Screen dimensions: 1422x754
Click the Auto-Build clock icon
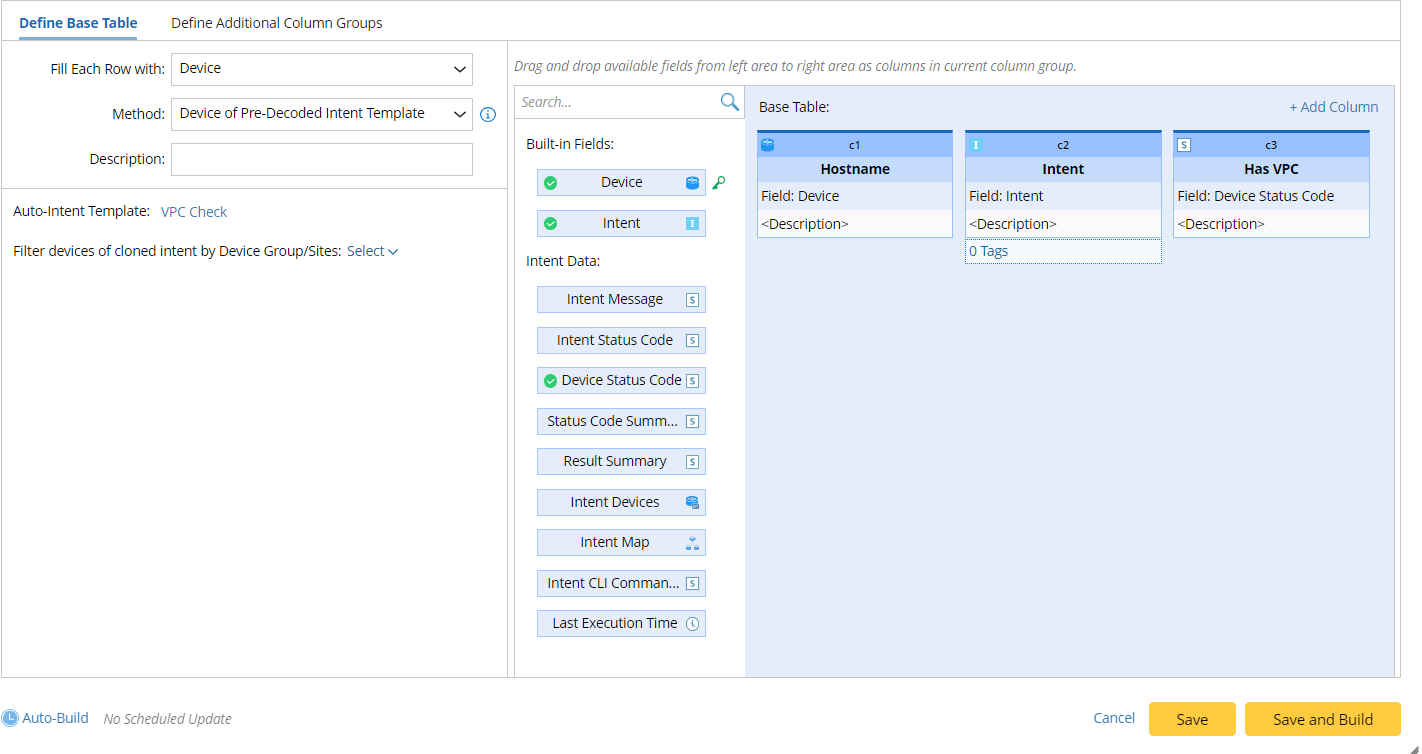point(10,718)
